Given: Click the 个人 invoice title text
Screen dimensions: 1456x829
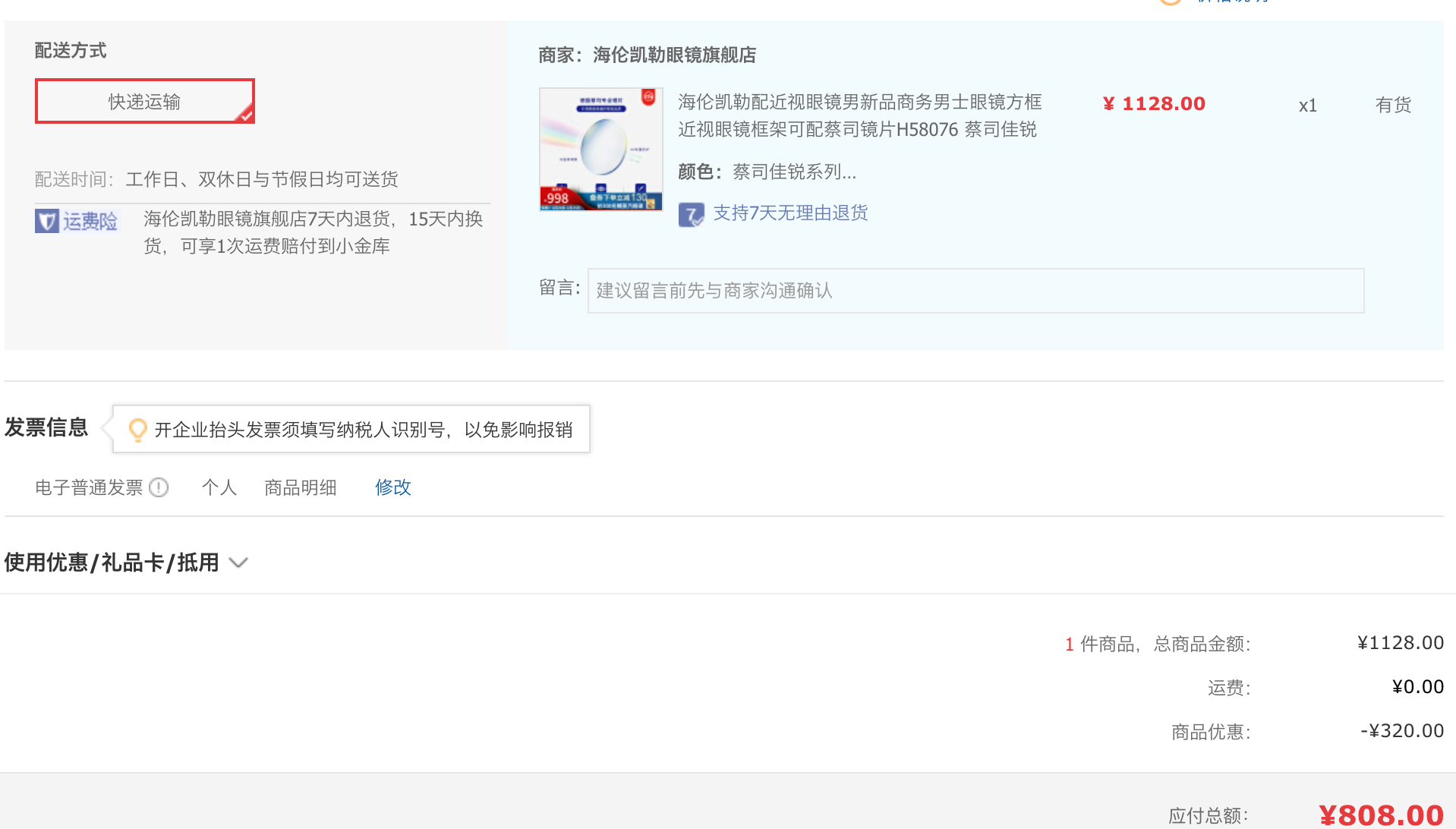Looking at the screenshot, I should (x=219, y=487).
